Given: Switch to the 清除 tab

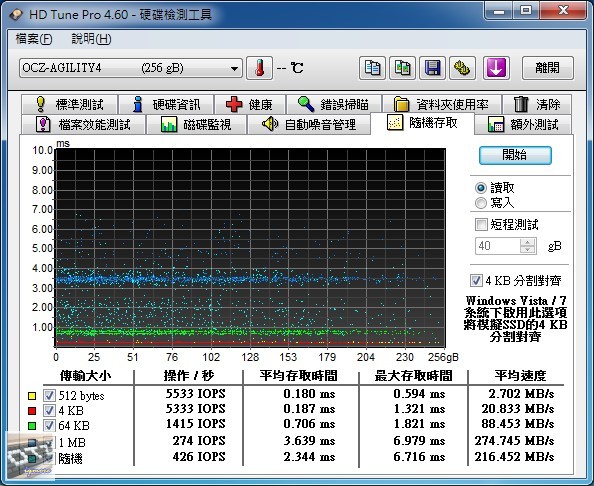Looking at the screenshot, I should tap(537, 104).
